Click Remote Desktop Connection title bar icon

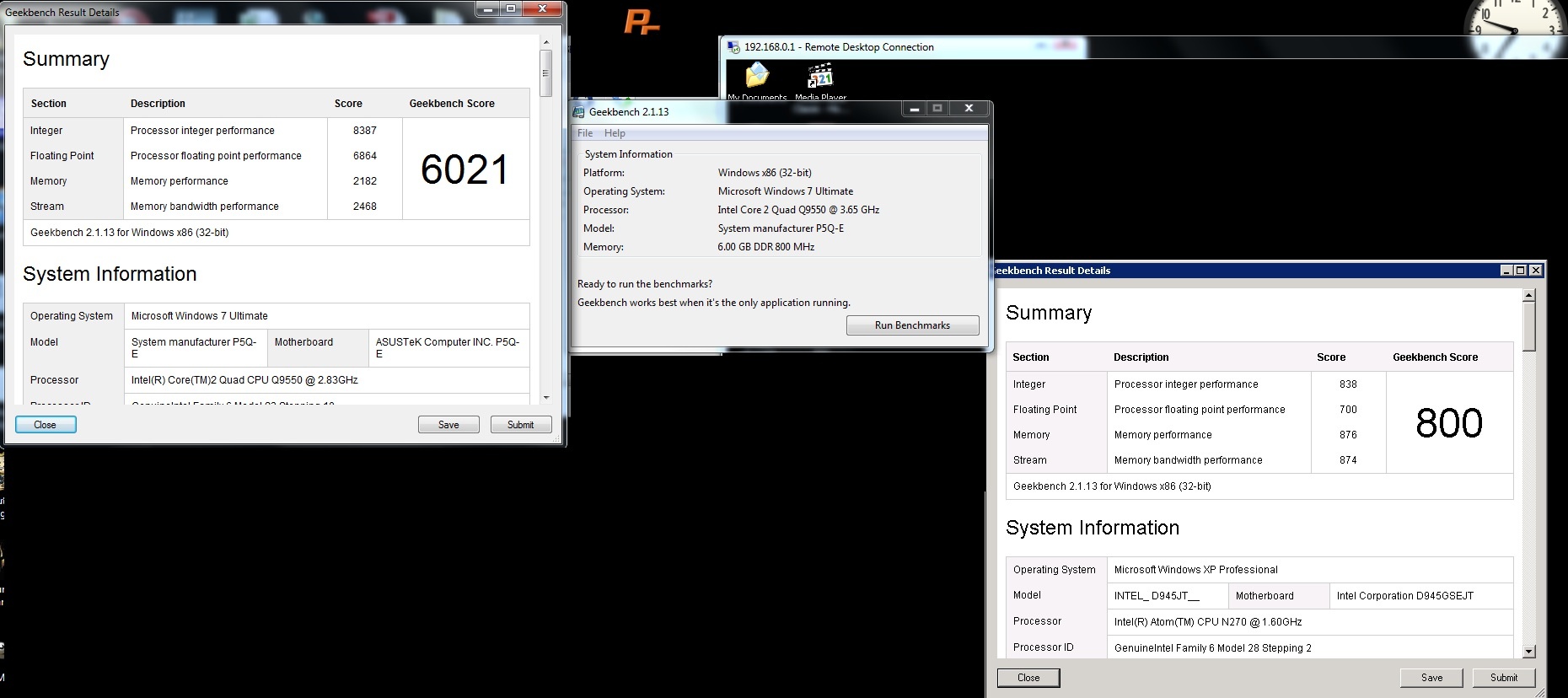[733, 47]
